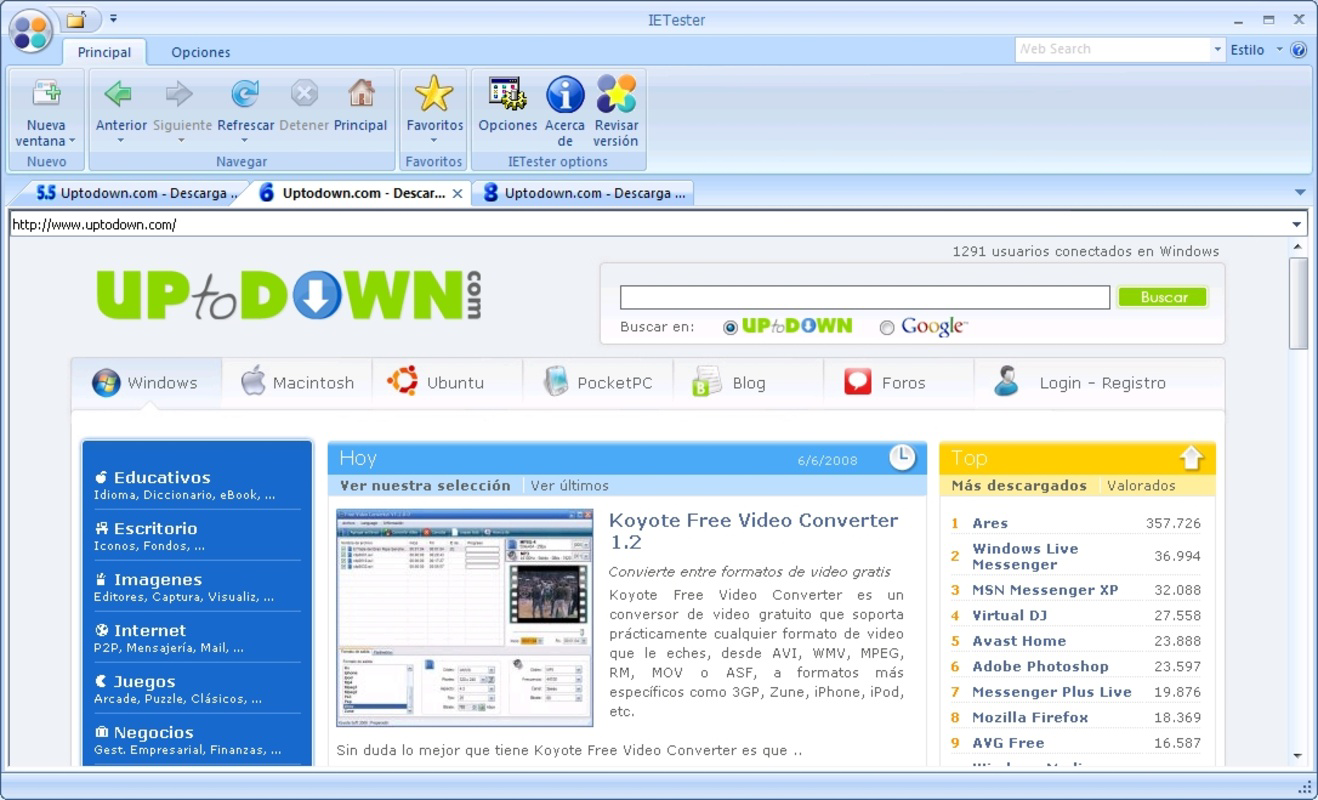Open the Nueva ventana icon
The image size is (1318, 800).
pyautogui.click(x=46, y=93)
